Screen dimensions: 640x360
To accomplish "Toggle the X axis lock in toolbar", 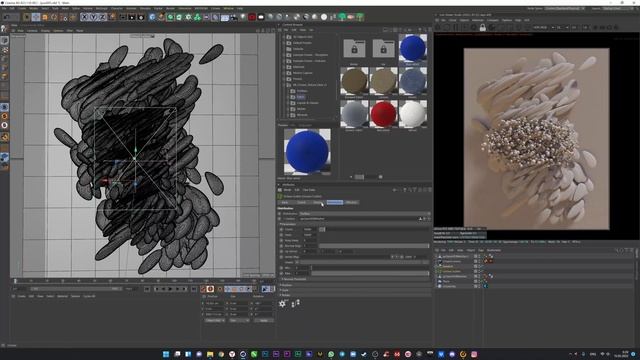I will click(84, 17).
